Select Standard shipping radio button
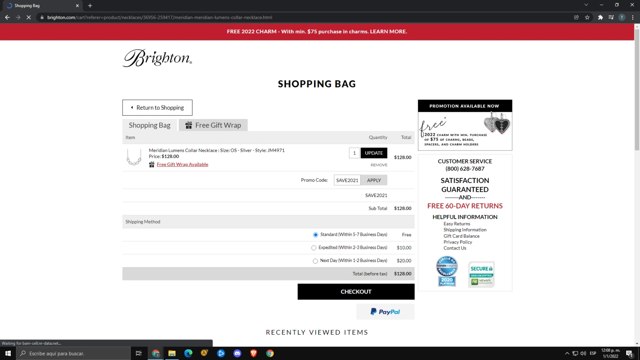The width and height of the screenshot is (640, 360). click(x=315, y=235)
